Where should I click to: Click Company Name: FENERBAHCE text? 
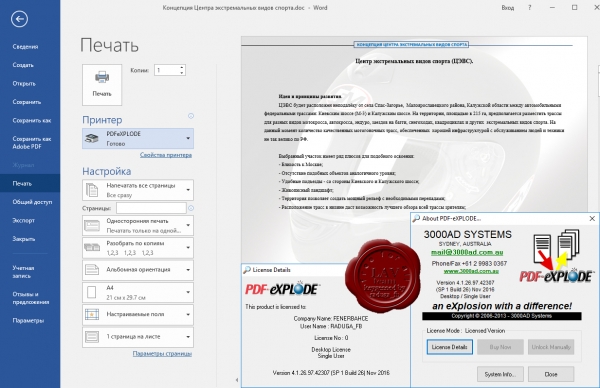[x=331, y=318]
